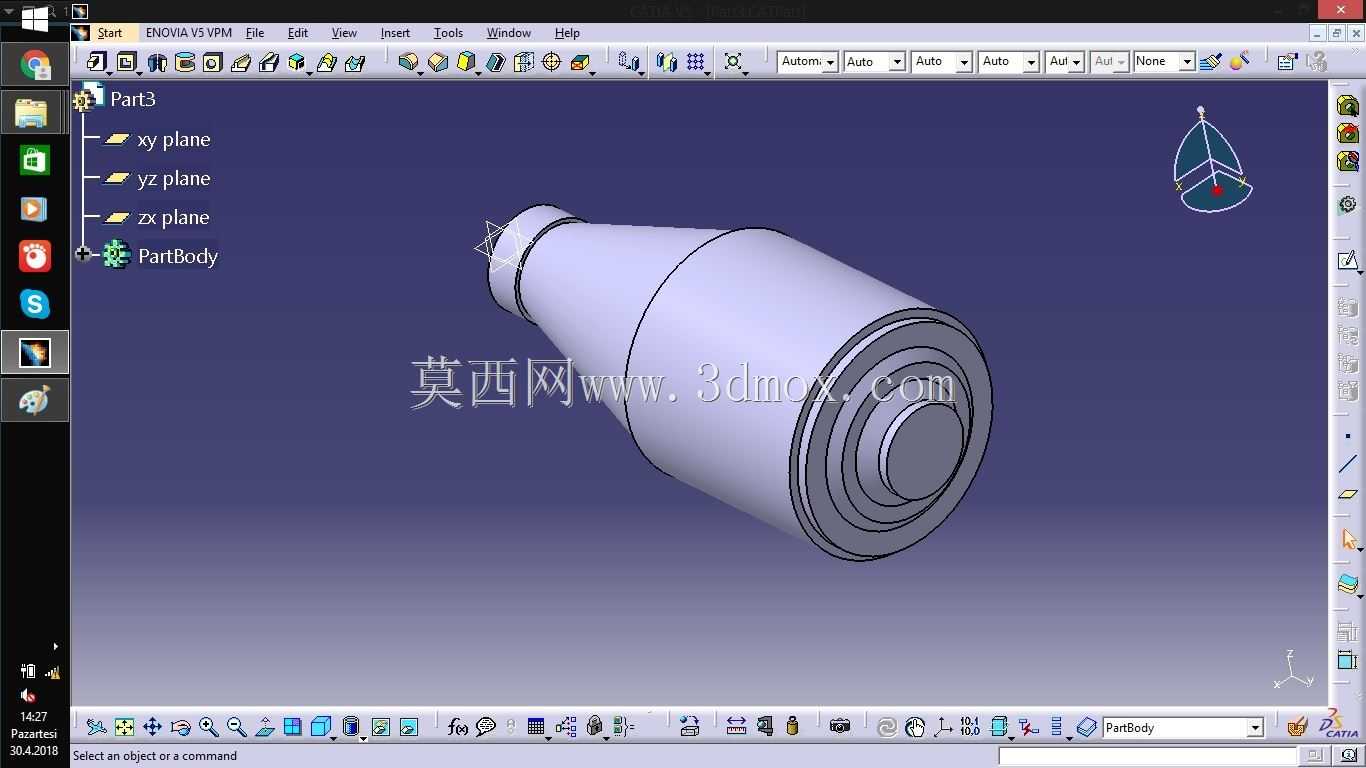Select the Rib tool
This screenshot has height=768, width=1366.
pyautogui.click(x=241, y=62)
